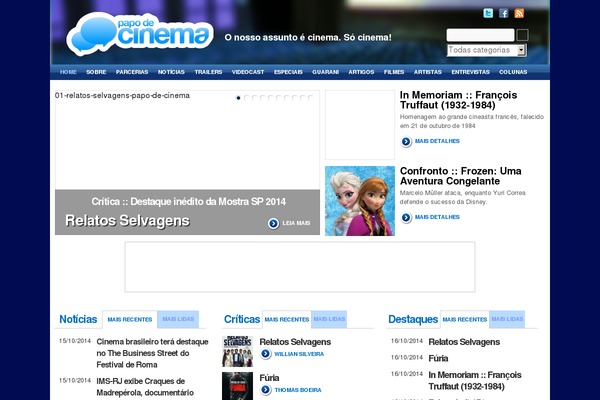Open the Todas categorias dropdown

pos(486,50)
